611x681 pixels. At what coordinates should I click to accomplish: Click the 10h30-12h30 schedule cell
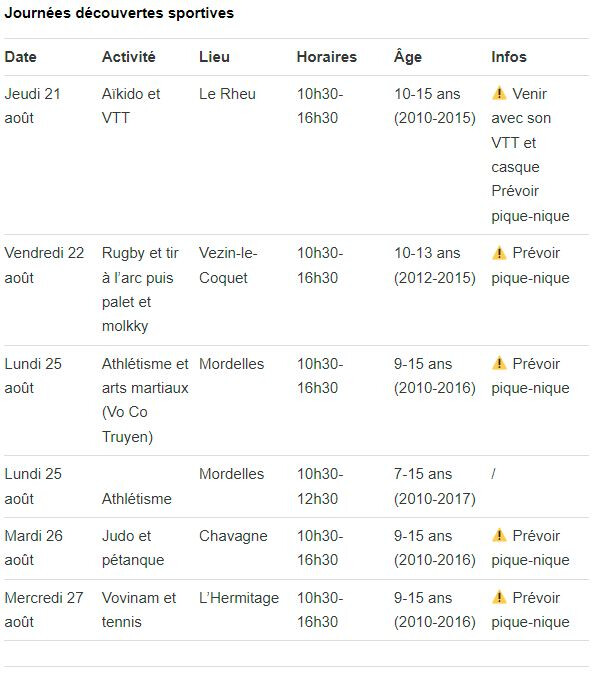[x=320, y=486]
